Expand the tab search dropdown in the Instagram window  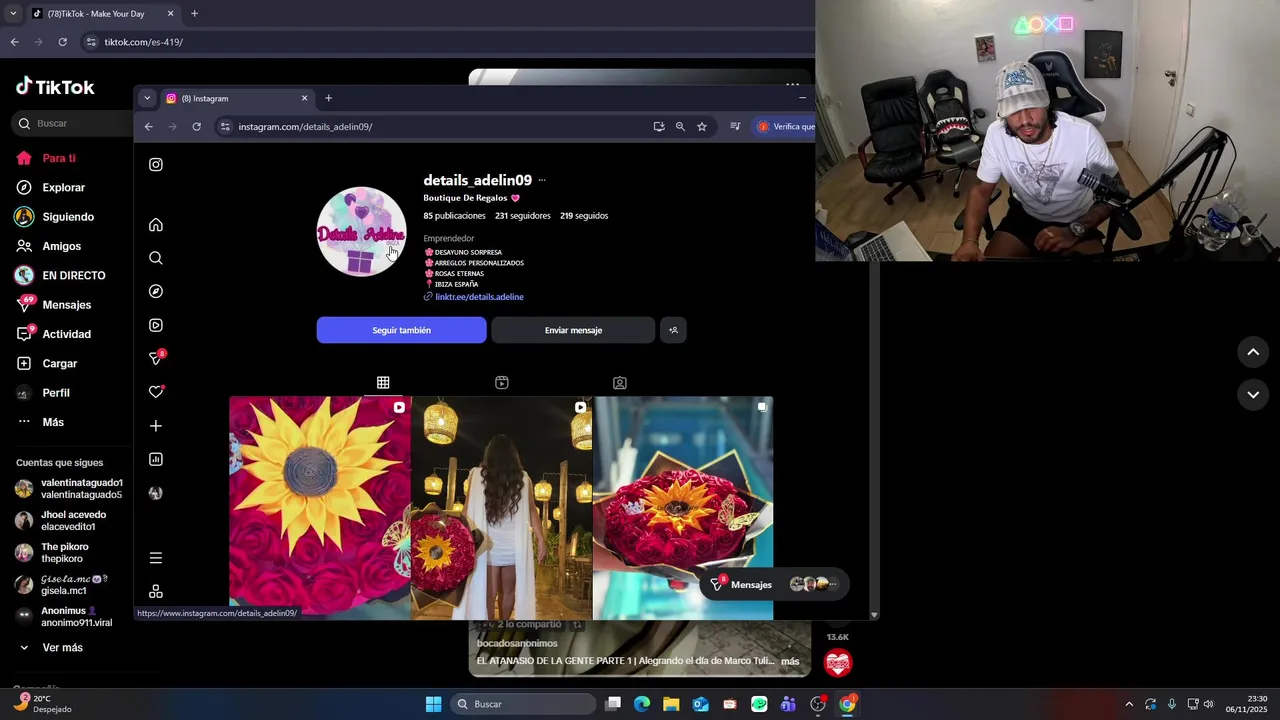click(147, 98)
